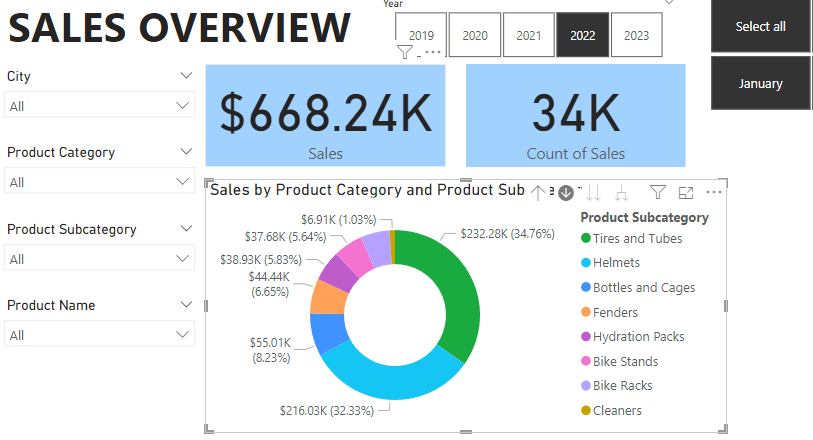Toggle the drill down mode icon
This screenshot has height=440, width=813.
(566, 193)
